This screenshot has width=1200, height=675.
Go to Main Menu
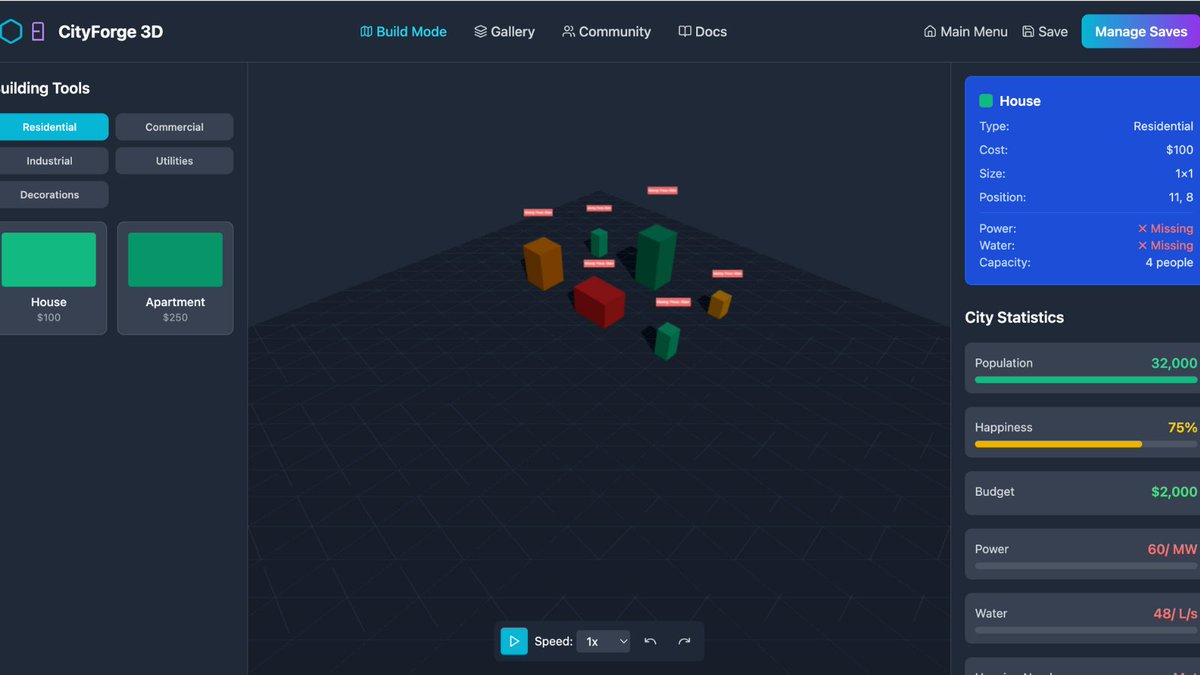tap(965, 32)
